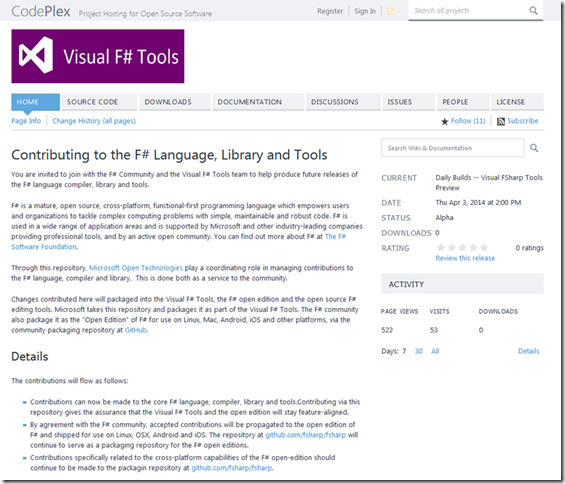Screen dimensions: 565x484
Task: Open github.com/fsharp/fsharp link in second bullet
Action: pos(306,435)
